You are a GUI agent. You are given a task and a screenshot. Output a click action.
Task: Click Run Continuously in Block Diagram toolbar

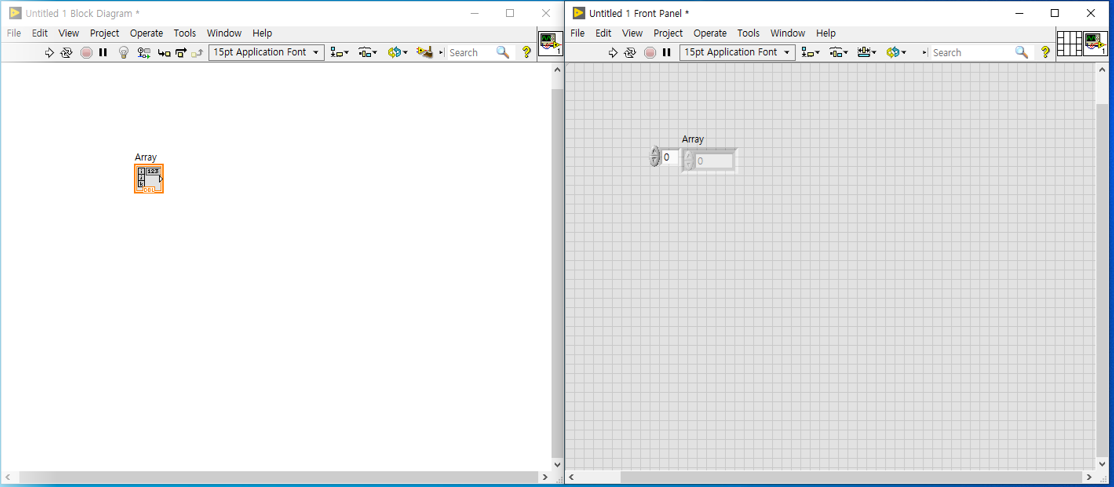pos(66,53)
